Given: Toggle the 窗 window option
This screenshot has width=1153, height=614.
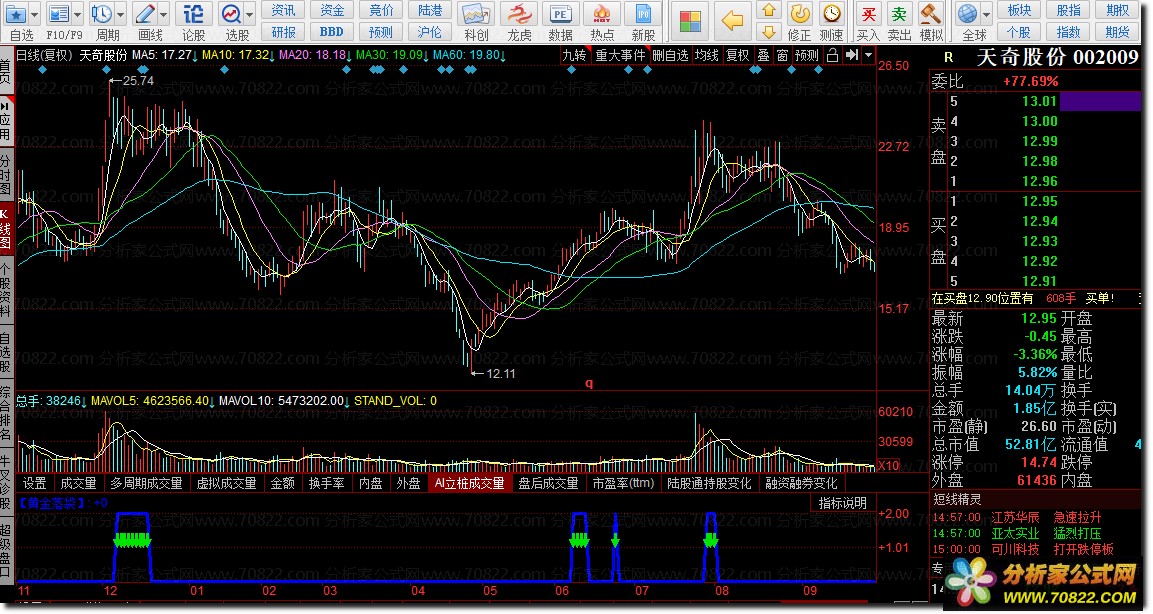Looking at the screenshot, I should (782, 55).
